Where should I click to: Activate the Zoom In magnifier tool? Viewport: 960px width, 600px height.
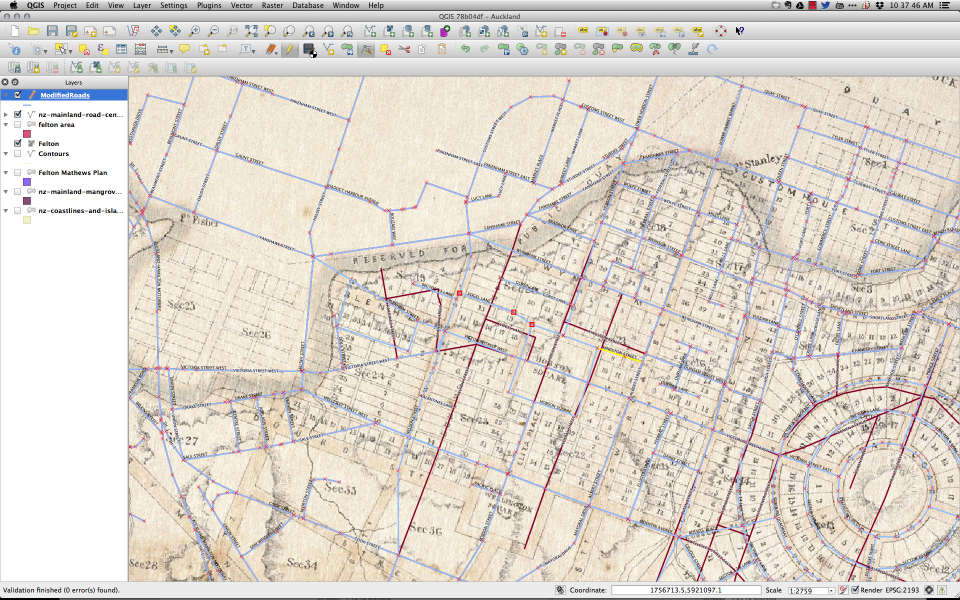(194, 32)
